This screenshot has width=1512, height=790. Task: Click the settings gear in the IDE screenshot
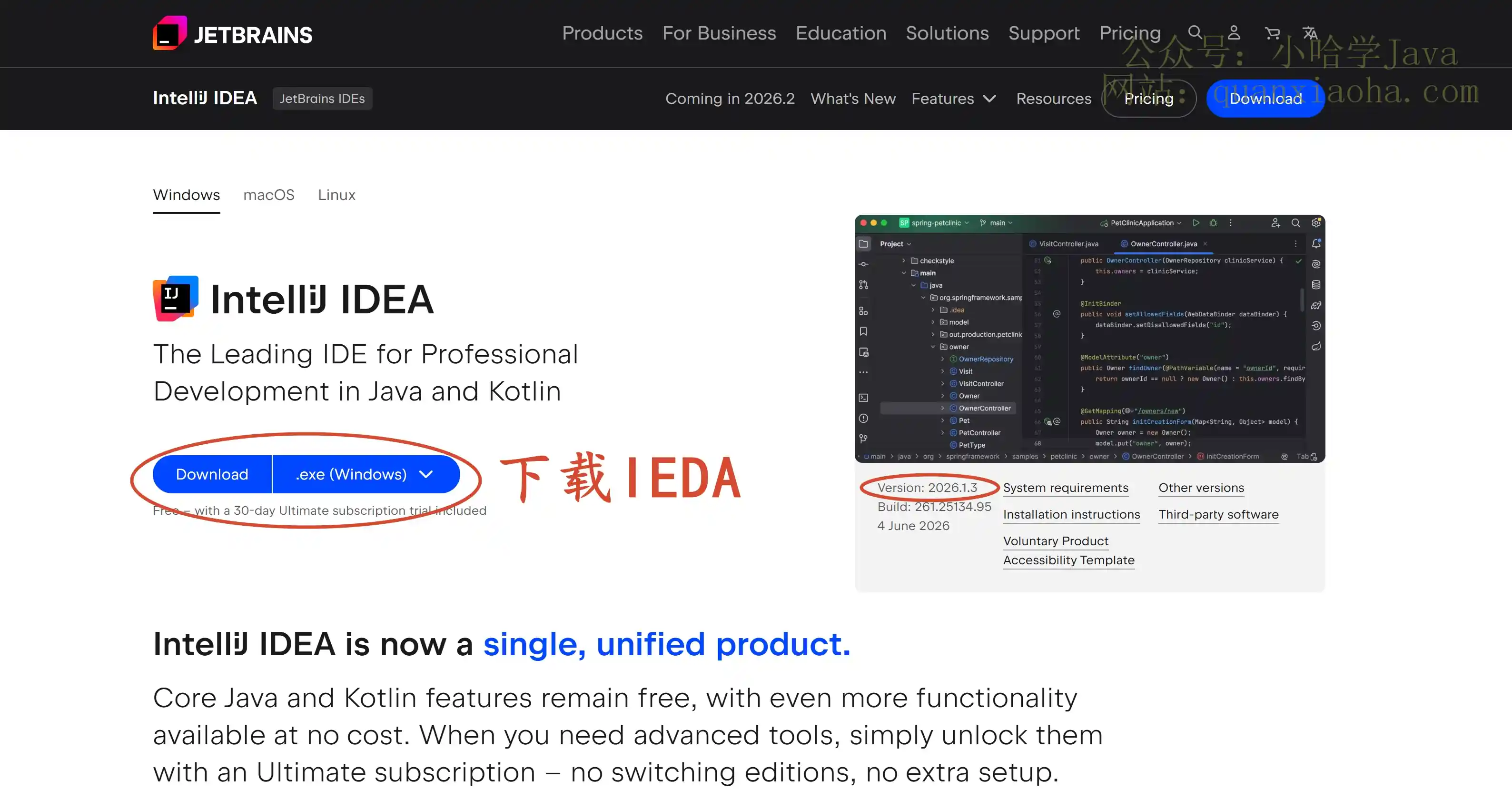click(1316, 222)
